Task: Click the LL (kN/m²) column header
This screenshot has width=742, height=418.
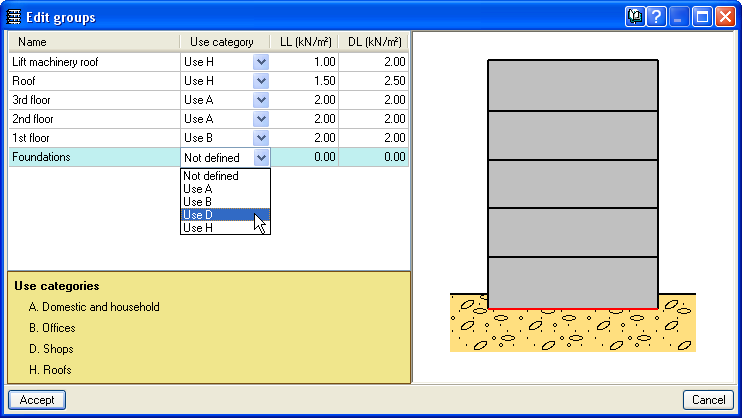Action: (x=304, y=42)
